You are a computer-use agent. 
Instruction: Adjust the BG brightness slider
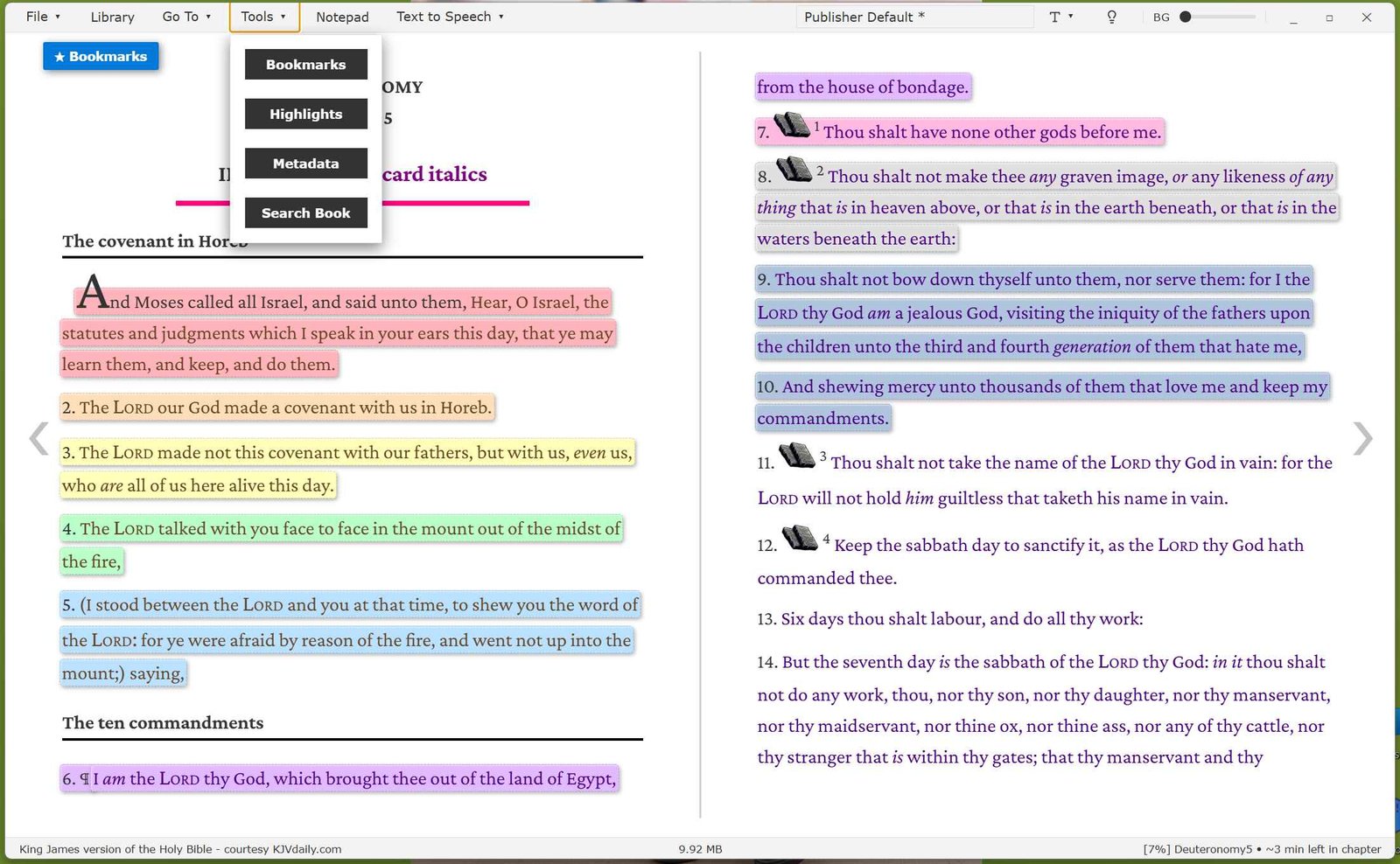click(x=1218, y=17)
